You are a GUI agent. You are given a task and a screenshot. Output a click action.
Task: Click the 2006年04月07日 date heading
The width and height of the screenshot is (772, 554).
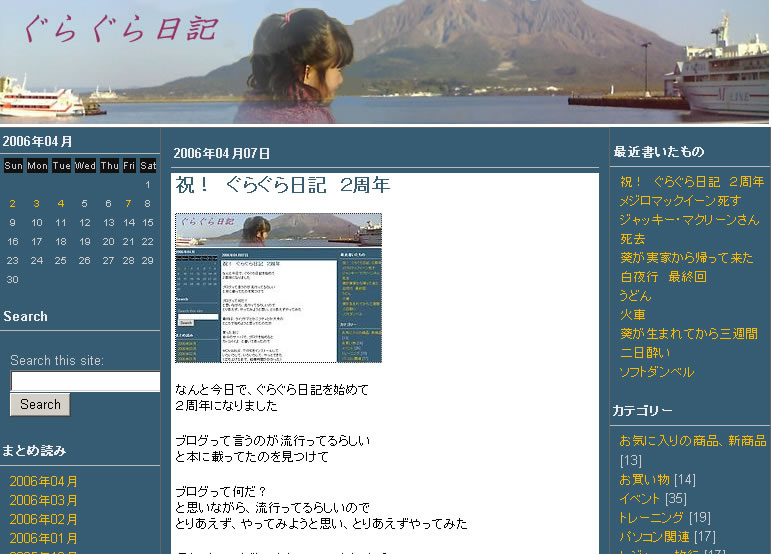click(x=222, y=154)
